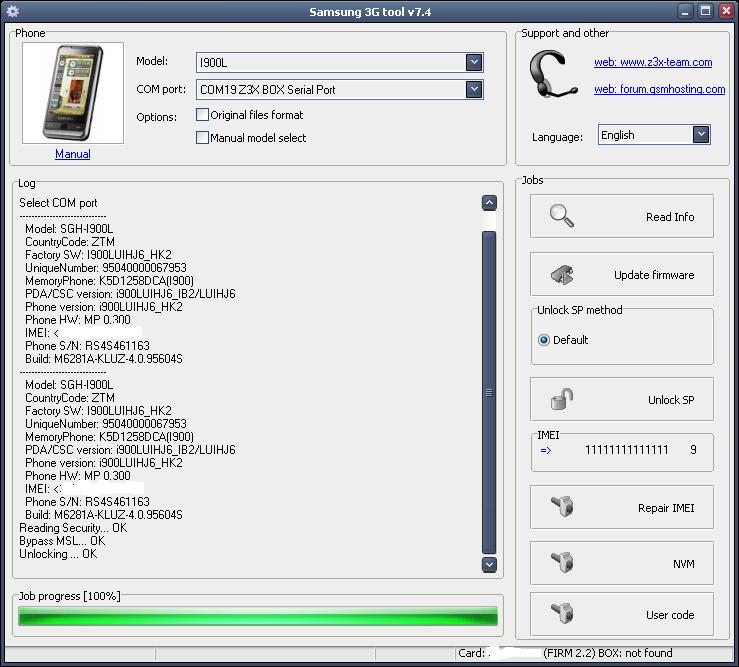Check the Manual model select box
The width and height of the screenshot is (739, 667).
click(x=202, y=138)
